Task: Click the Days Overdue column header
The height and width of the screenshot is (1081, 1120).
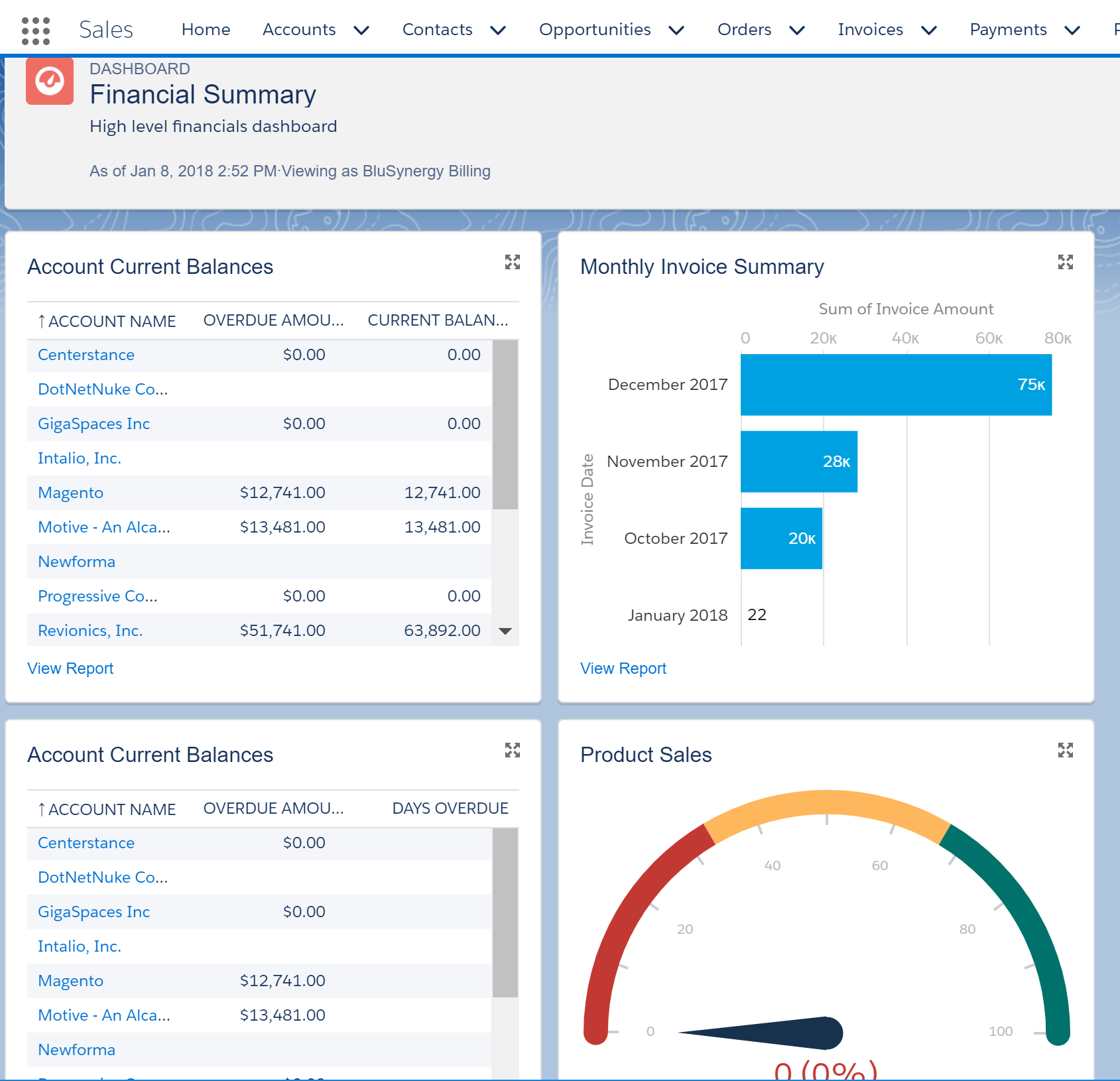Action: [450, 808]
